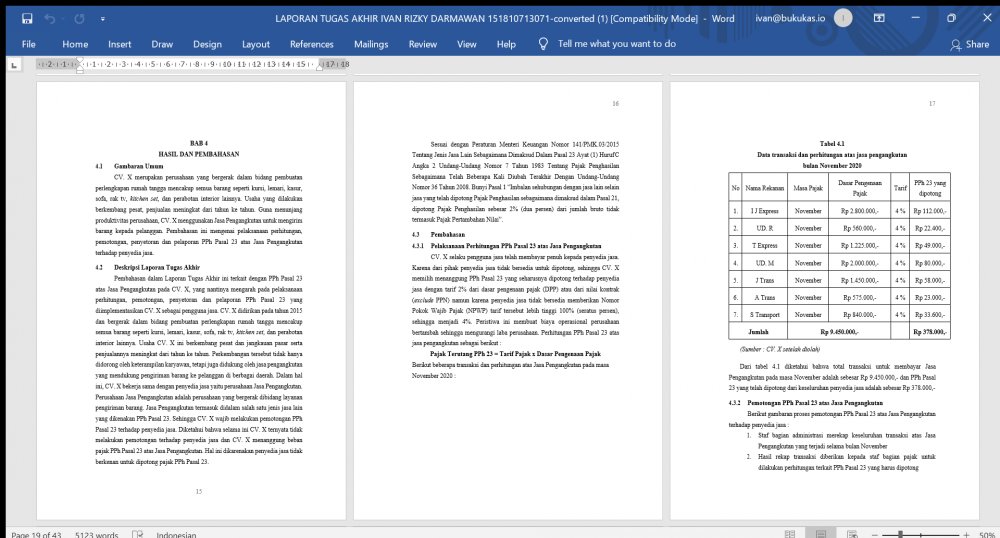1000x538 pixels.
Task: Click the Deskripsi Laporan Tugas Akhir subheading
Action: (157, 267)
